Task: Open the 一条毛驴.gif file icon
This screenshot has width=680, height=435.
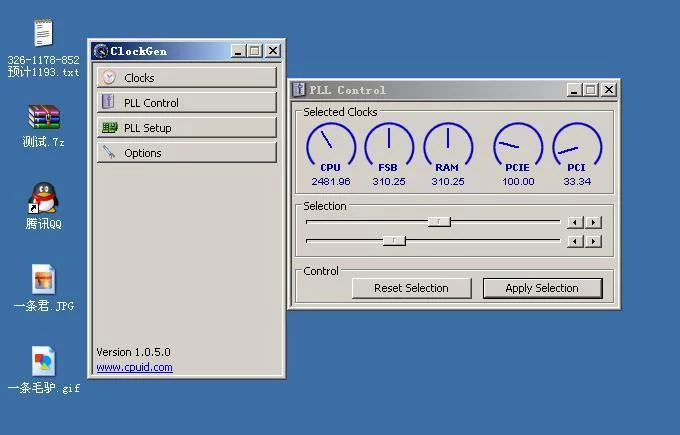Action: 43,361
